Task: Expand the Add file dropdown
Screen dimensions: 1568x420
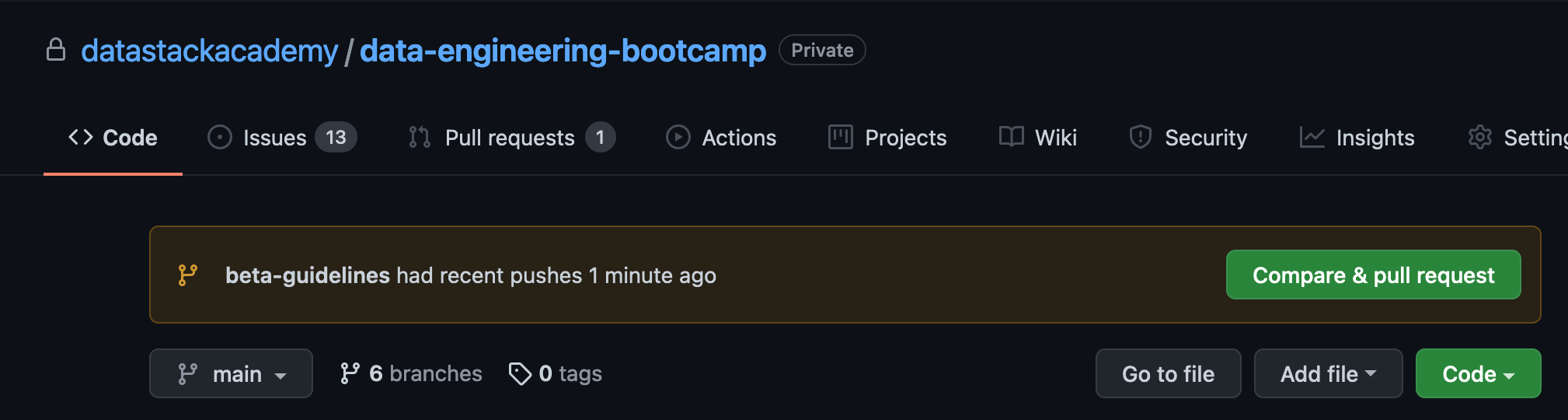Action: (1328, 374)
